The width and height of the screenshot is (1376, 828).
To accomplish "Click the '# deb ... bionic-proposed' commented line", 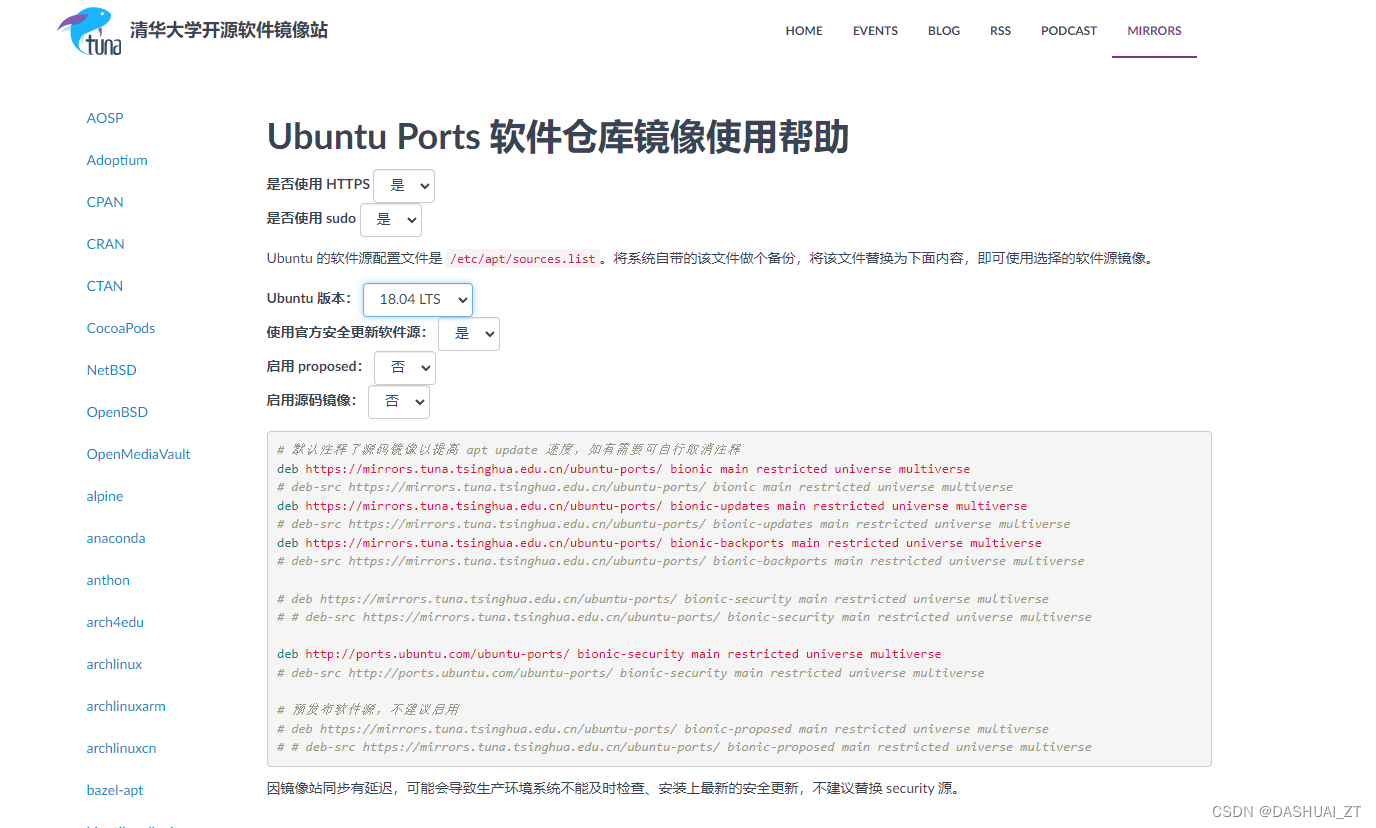I will click(663, 729).
